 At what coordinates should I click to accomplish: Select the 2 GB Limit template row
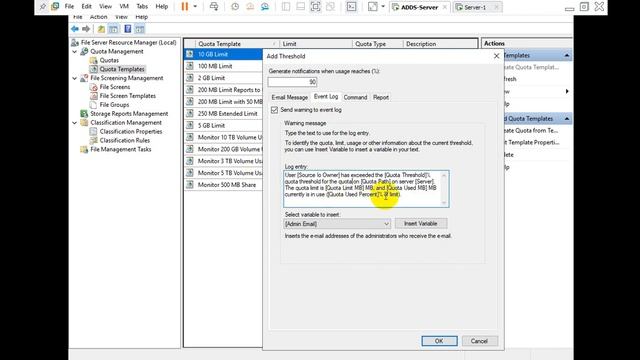coord(224,78)
